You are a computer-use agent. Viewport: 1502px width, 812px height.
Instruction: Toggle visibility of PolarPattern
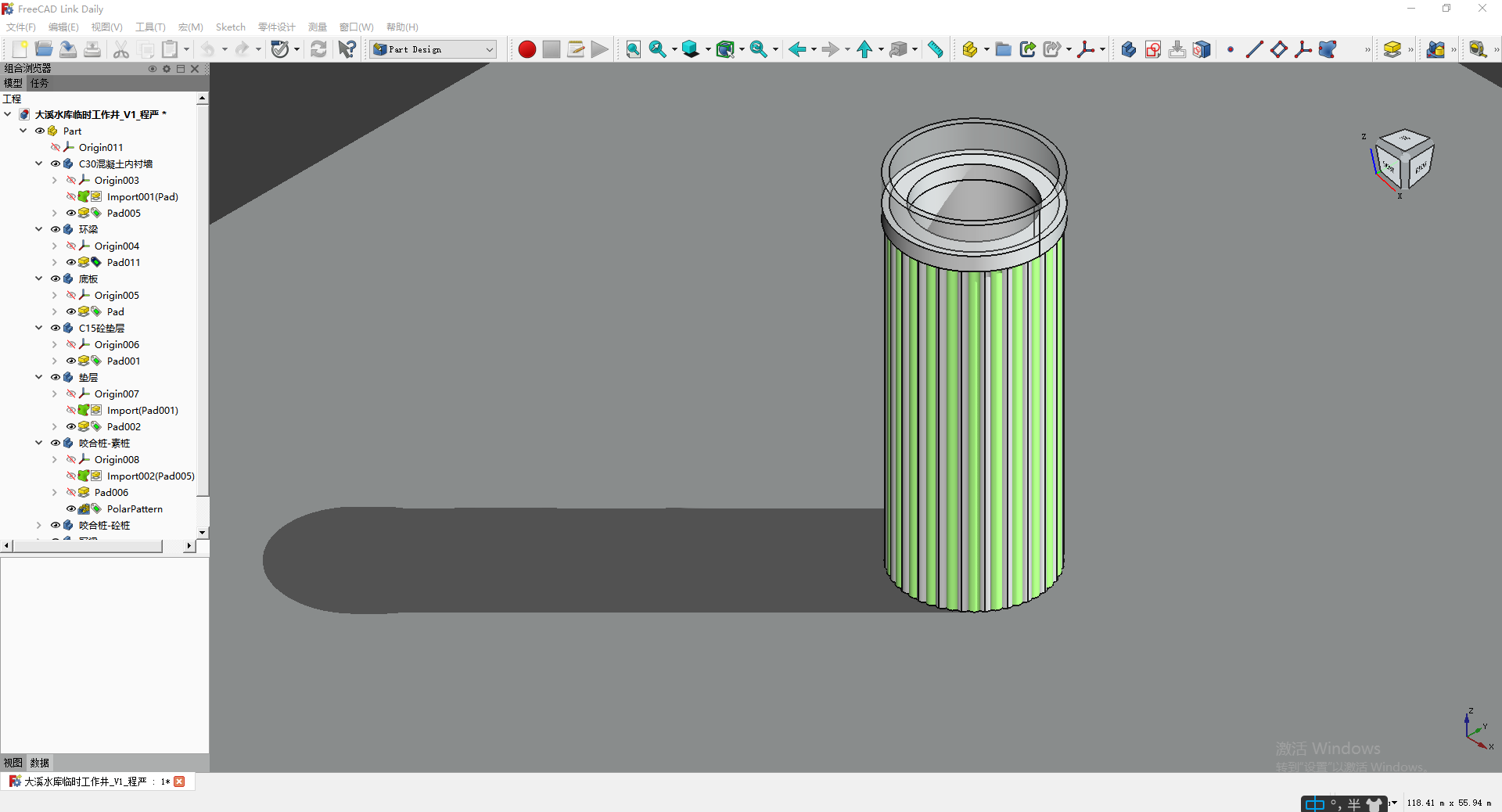click(70, 508)
